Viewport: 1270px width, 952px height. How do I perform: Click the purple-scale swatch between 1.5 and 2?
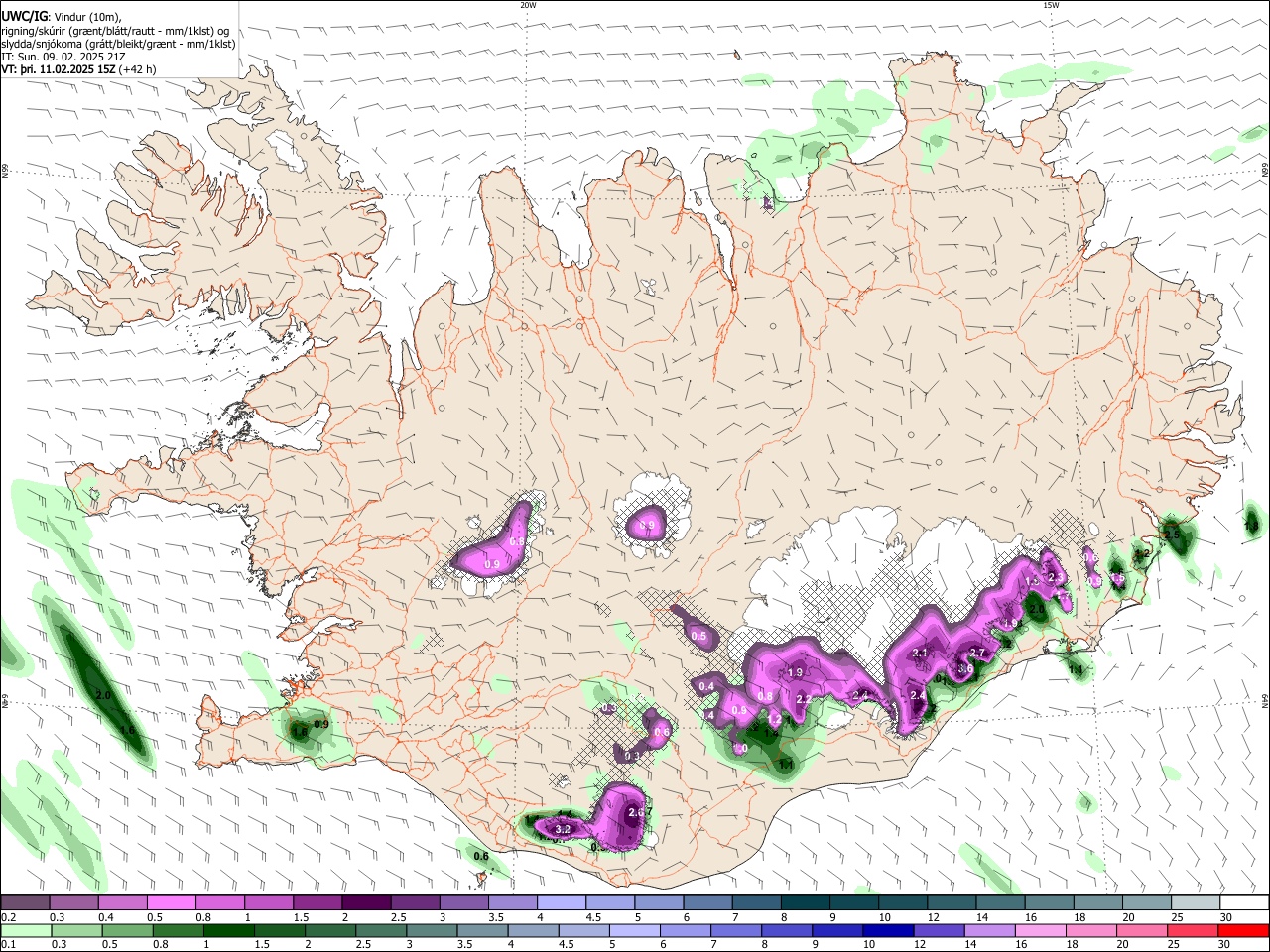tap(317, 902)
